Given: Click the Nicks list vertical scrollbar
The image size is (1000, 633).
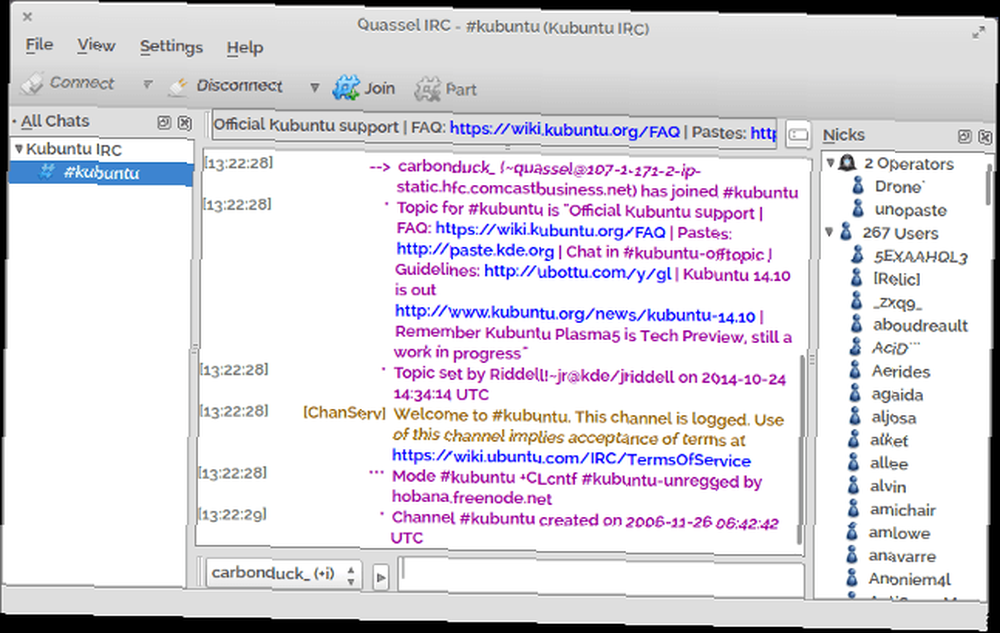Looking at the screenshot, I should 989,185.
